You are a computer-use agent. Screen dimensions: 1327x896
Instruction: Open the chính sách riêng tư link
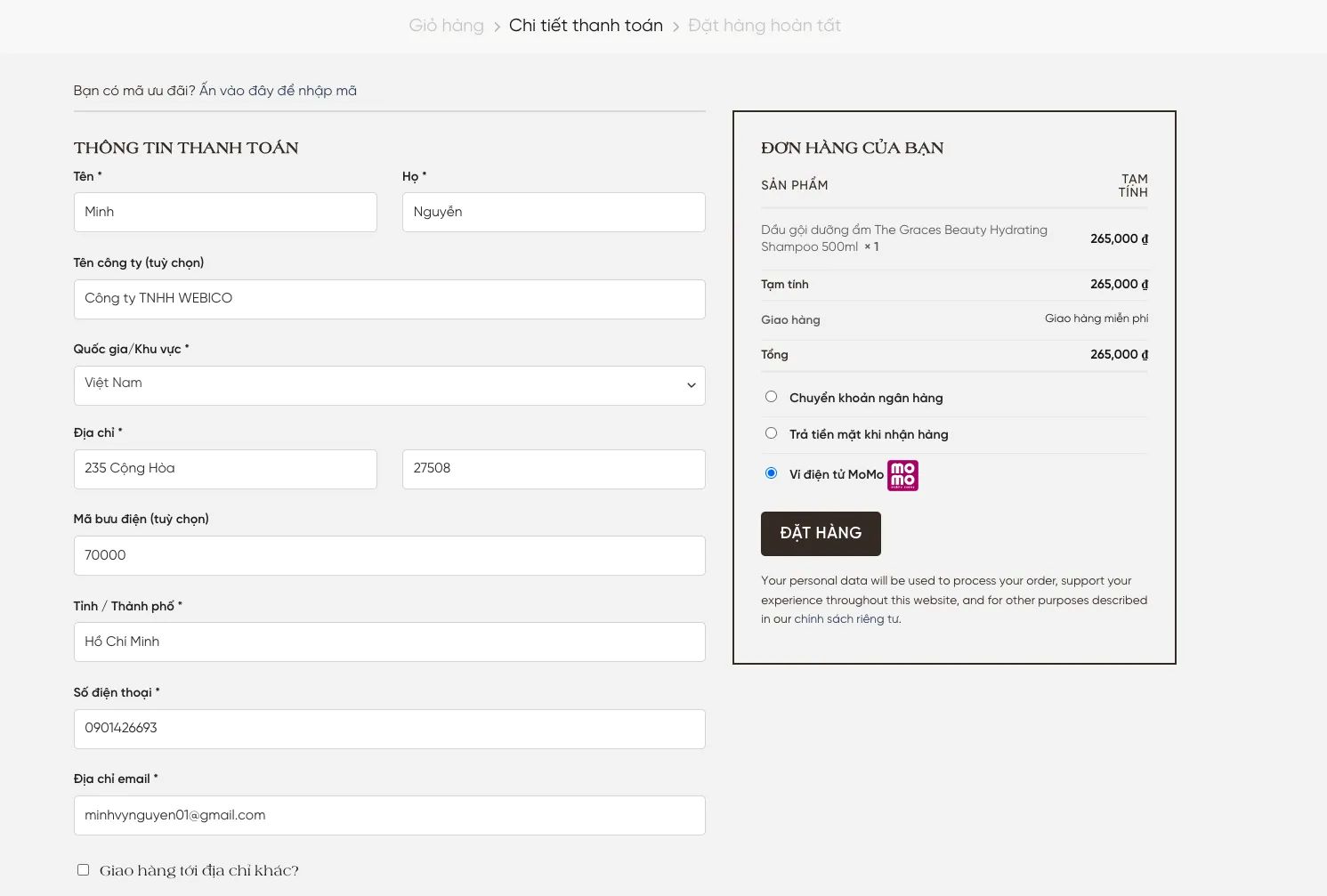click(838, 619)
